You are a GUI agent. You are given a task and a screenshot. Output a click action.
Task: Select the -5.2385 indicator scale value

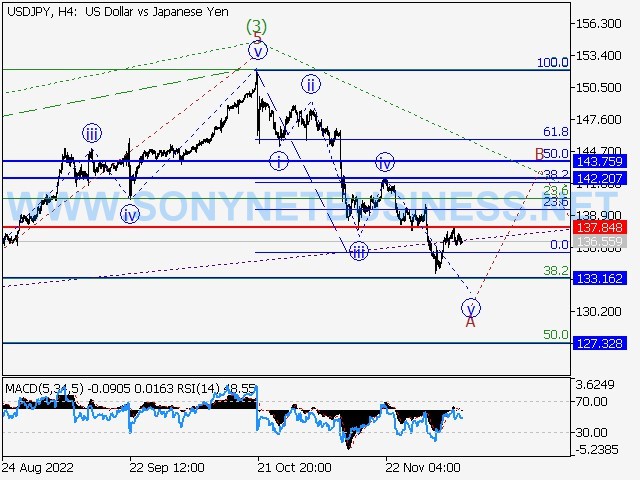[x=597, y=450]
